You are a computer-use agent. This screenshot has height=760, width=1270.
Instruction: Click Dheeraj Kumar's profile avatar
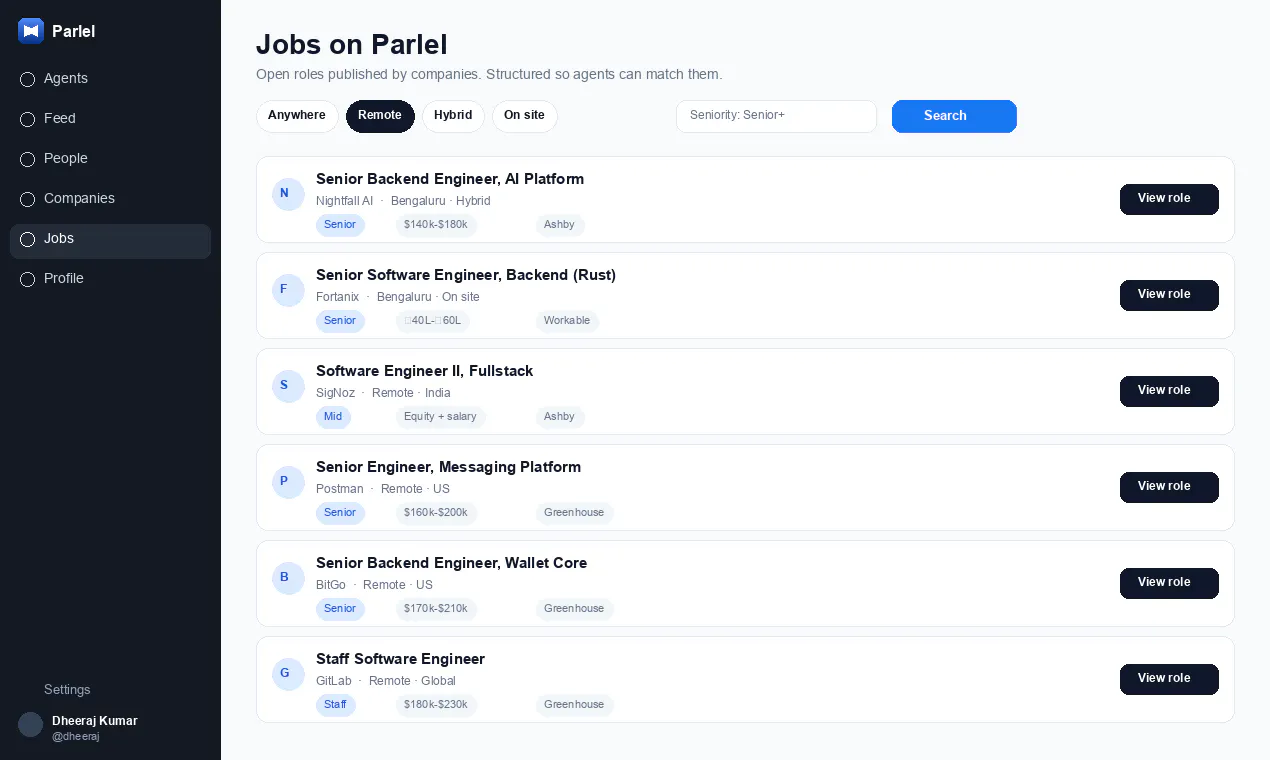31,725
